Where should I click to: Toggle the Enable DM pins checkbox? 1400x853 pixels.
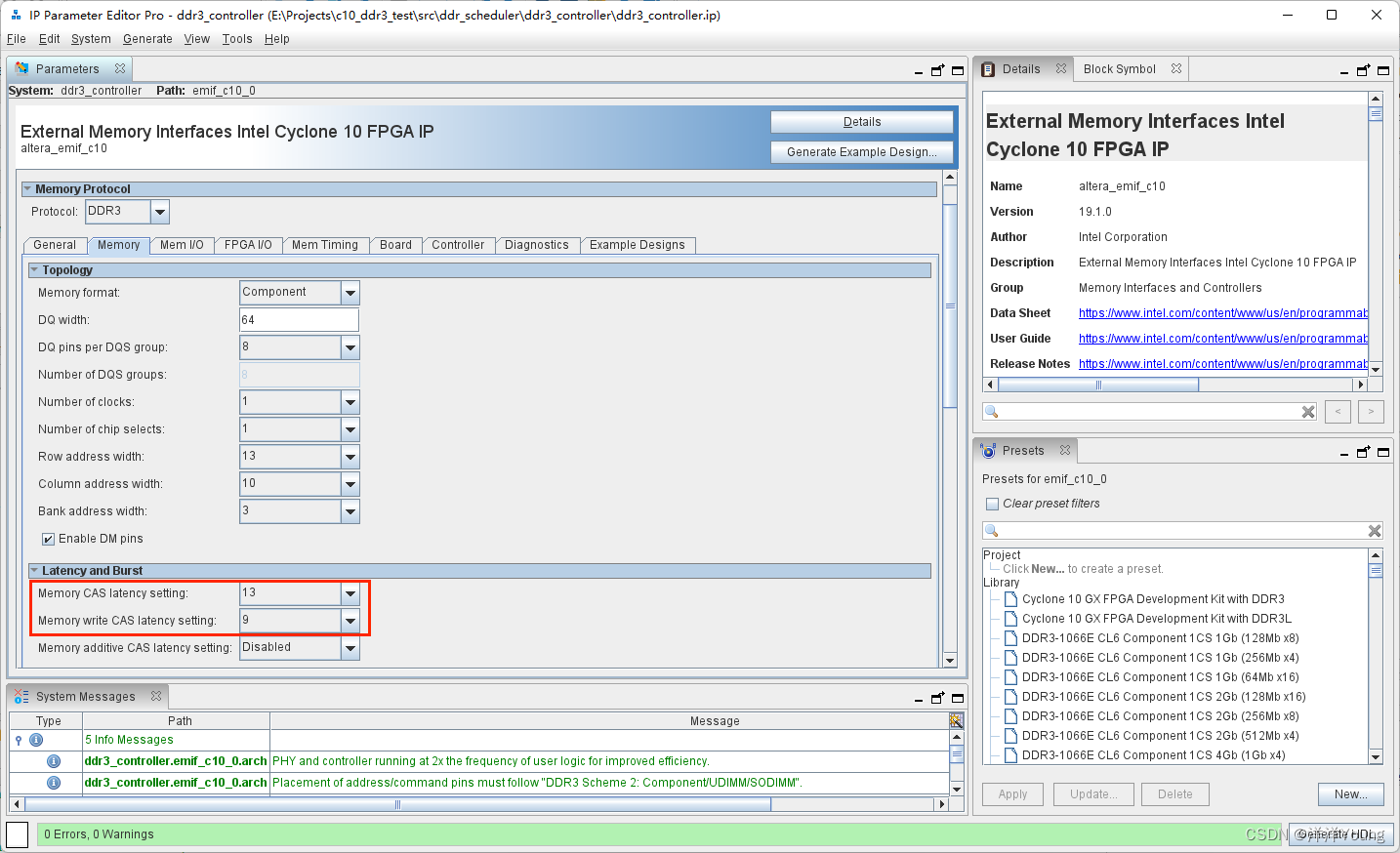[x=48, y=539]
